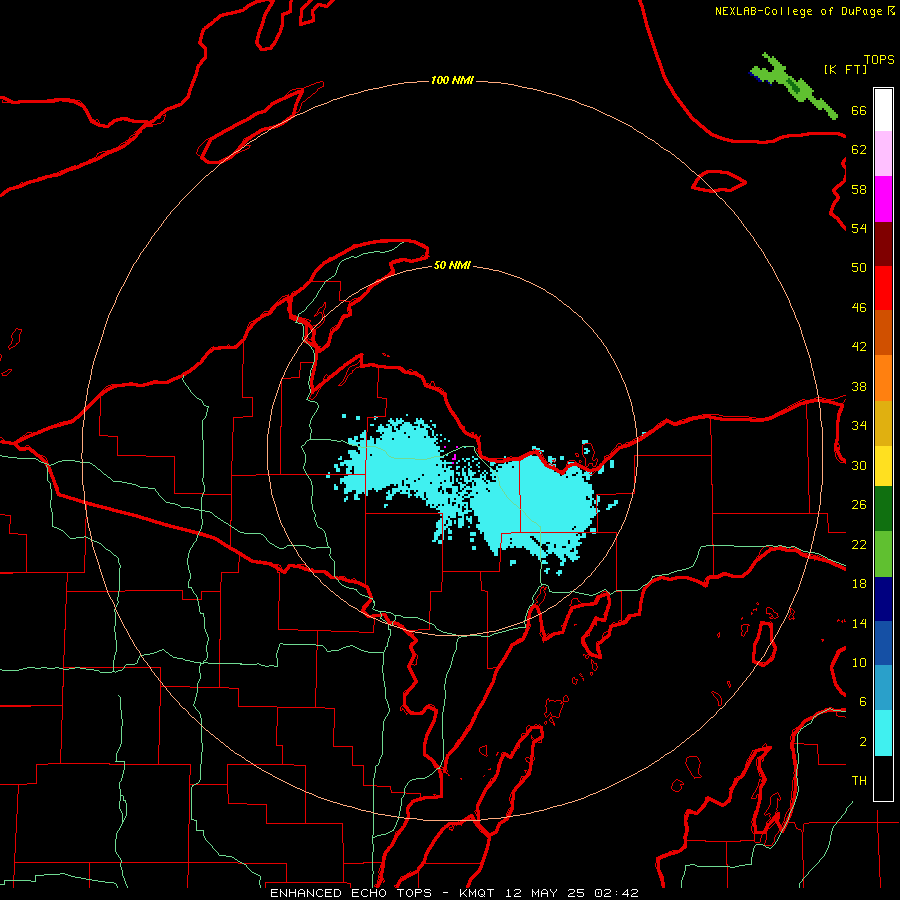Click the 12 MAY 25 date text
The image size is (900, 900).
(545, 893)
